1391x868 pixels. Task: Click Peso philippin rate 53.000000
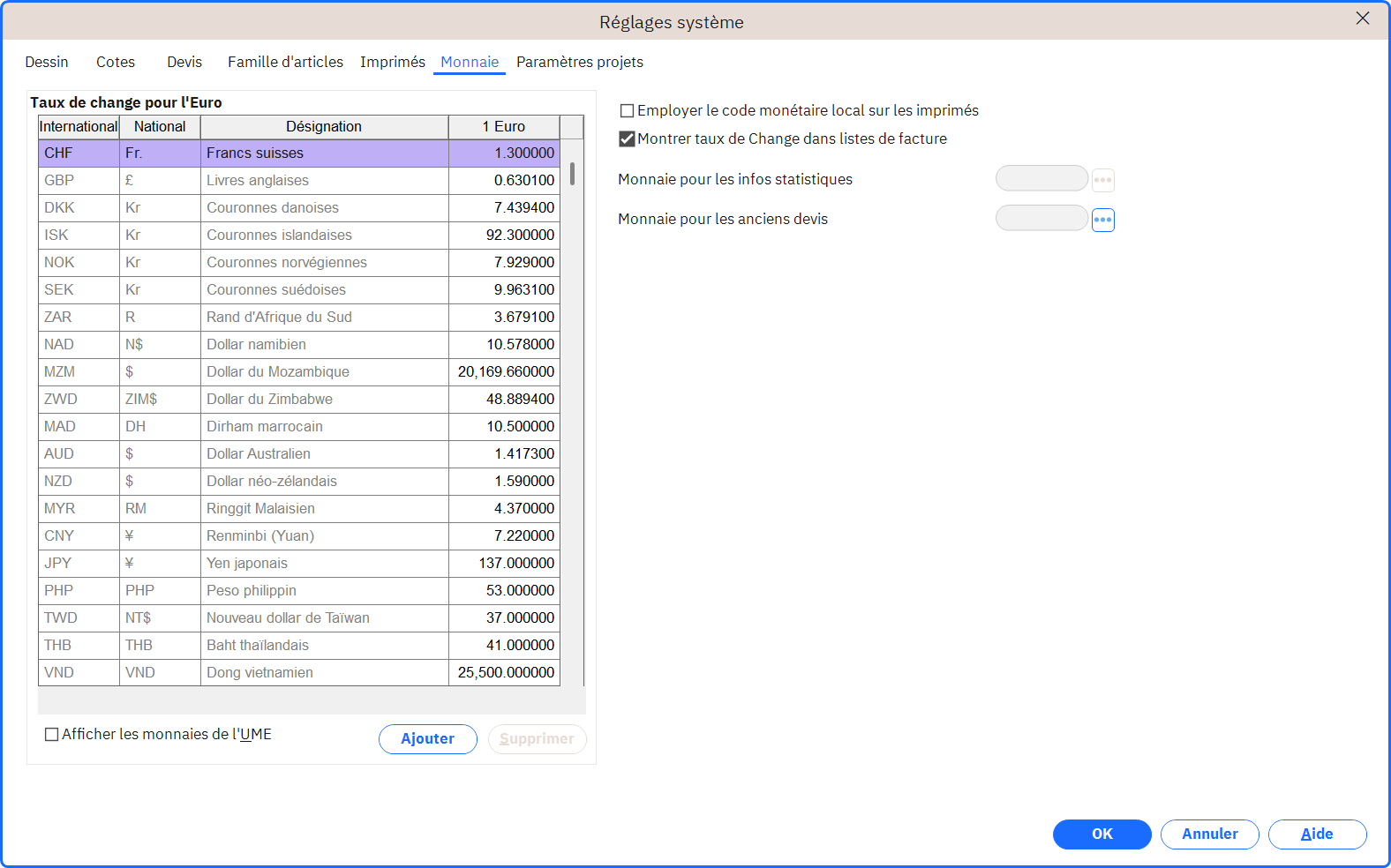[504, 591]
